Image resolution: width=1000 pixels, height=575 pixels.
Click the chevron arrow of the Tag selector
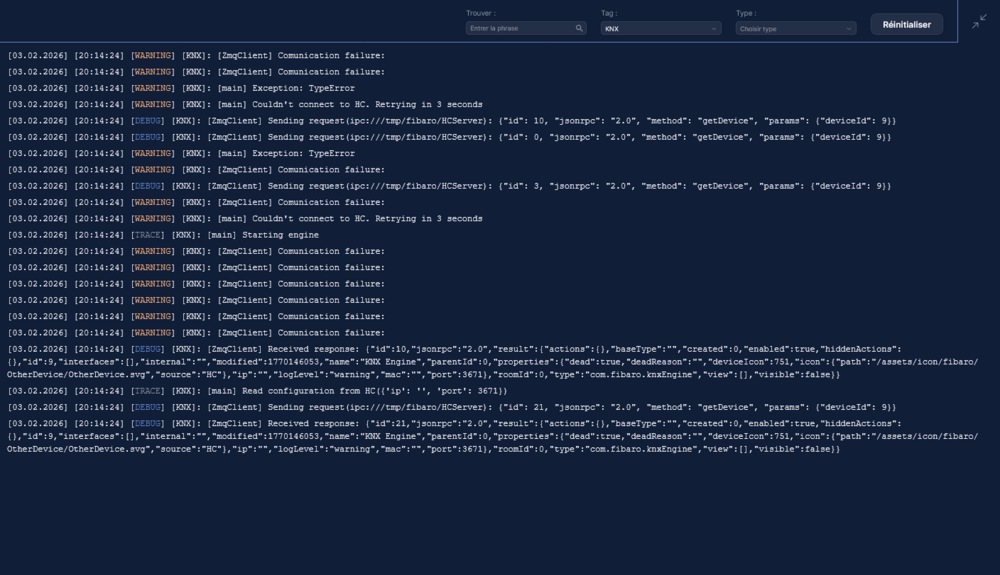click(714, 29)
